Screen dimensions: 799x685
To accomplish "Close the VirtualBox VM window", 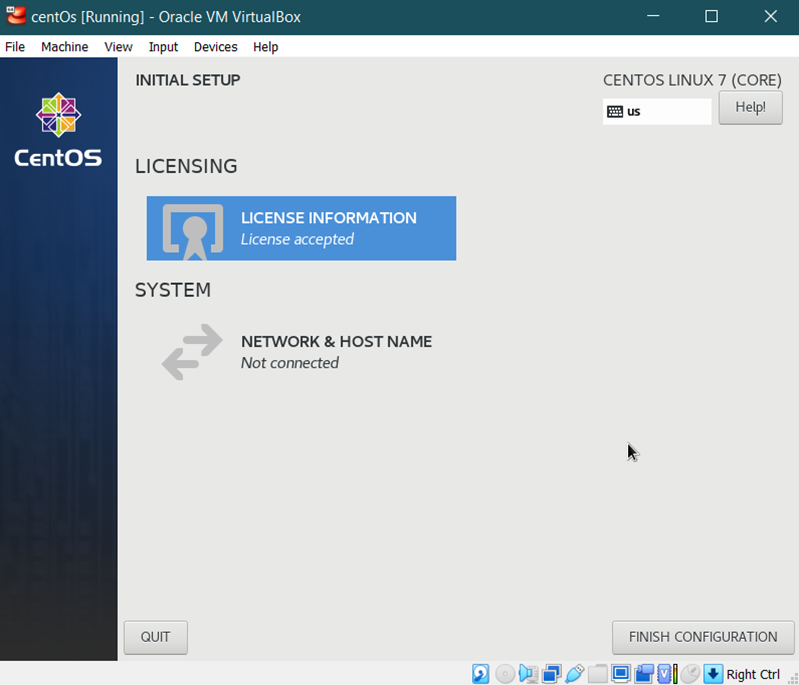I will coord(770,16).
